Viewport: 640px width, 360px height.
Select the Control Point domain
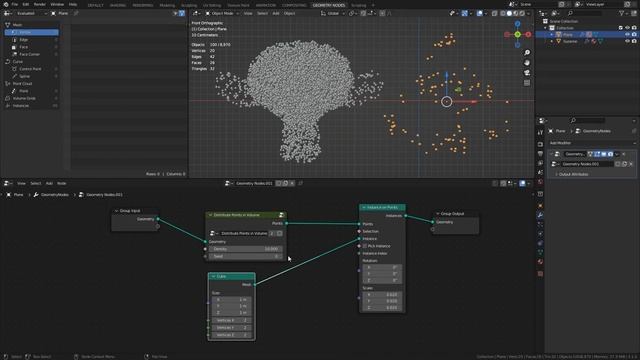pos(31,69)
